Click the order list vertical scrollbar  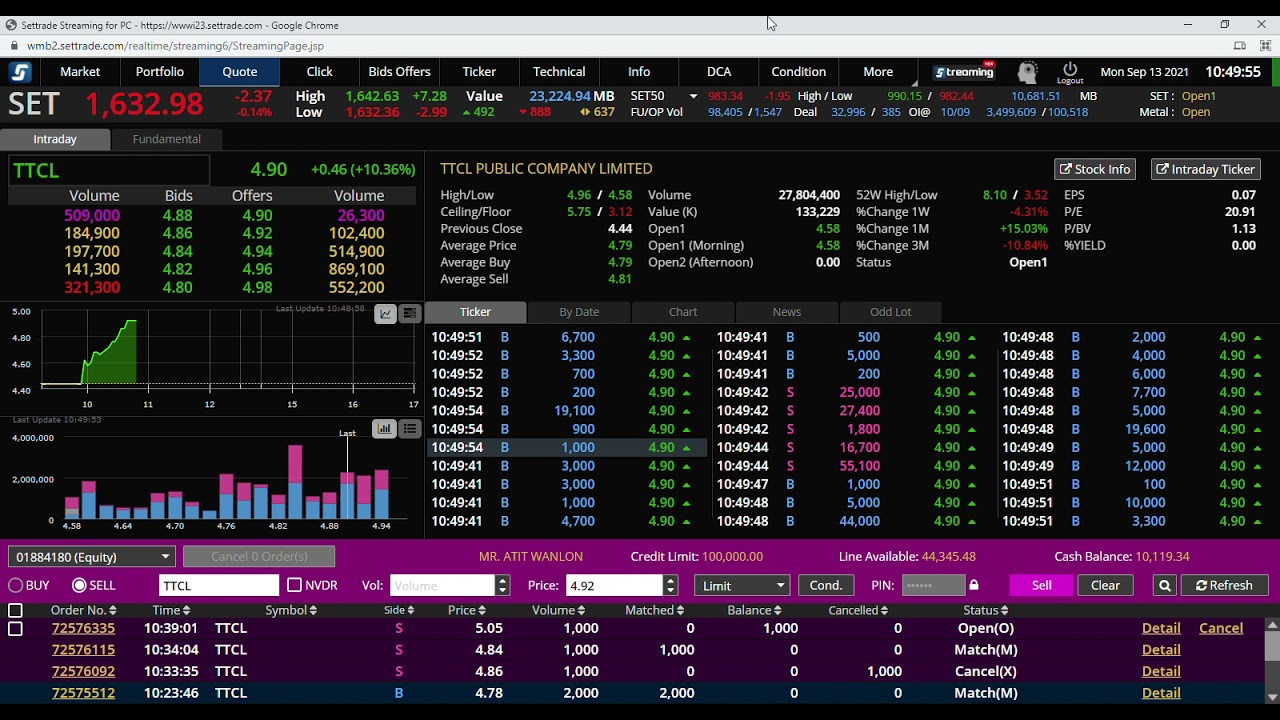[x=1272, y=660]
